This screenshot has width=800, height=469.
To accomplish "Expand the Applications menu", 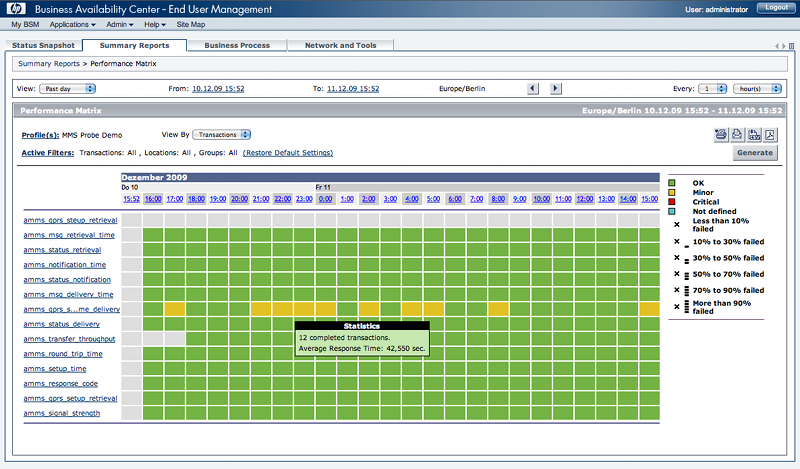I will pyautogui.click(x=72, y=24).
